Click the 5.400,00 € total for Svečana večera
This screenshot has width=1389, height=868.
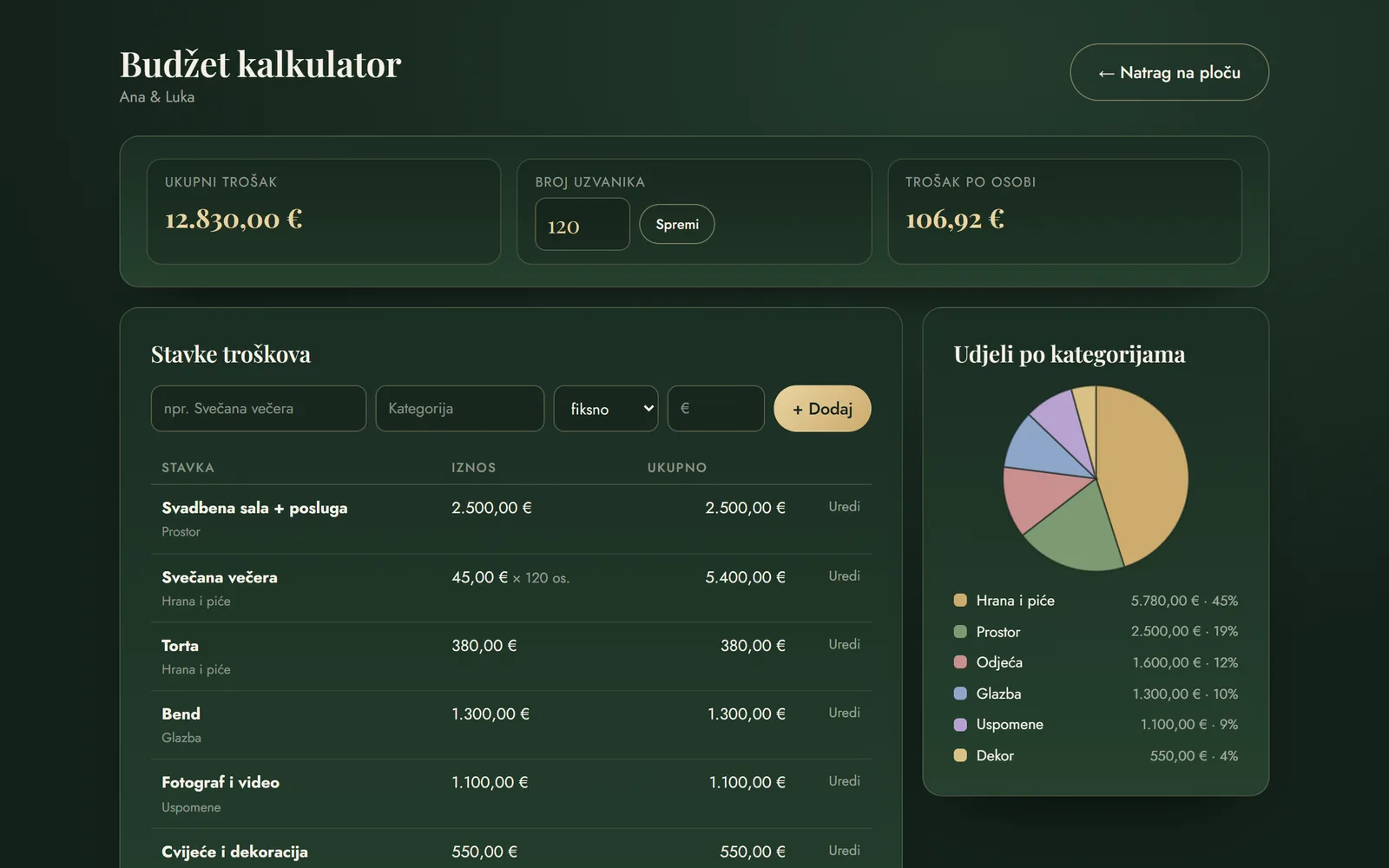click(745, 577)
